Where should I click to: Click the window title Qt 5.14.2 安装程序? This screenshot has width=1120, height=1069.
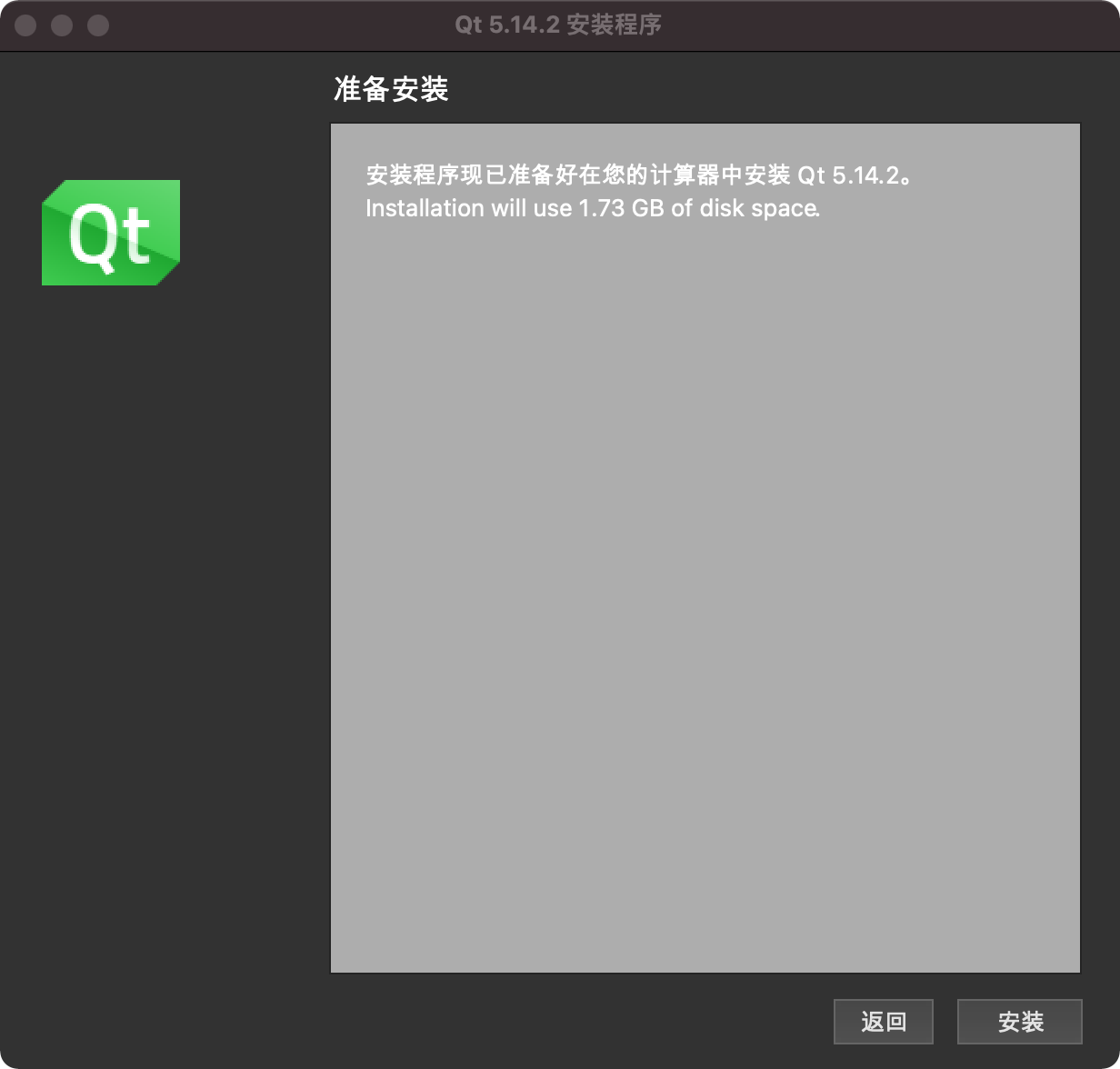pos(558,25)
